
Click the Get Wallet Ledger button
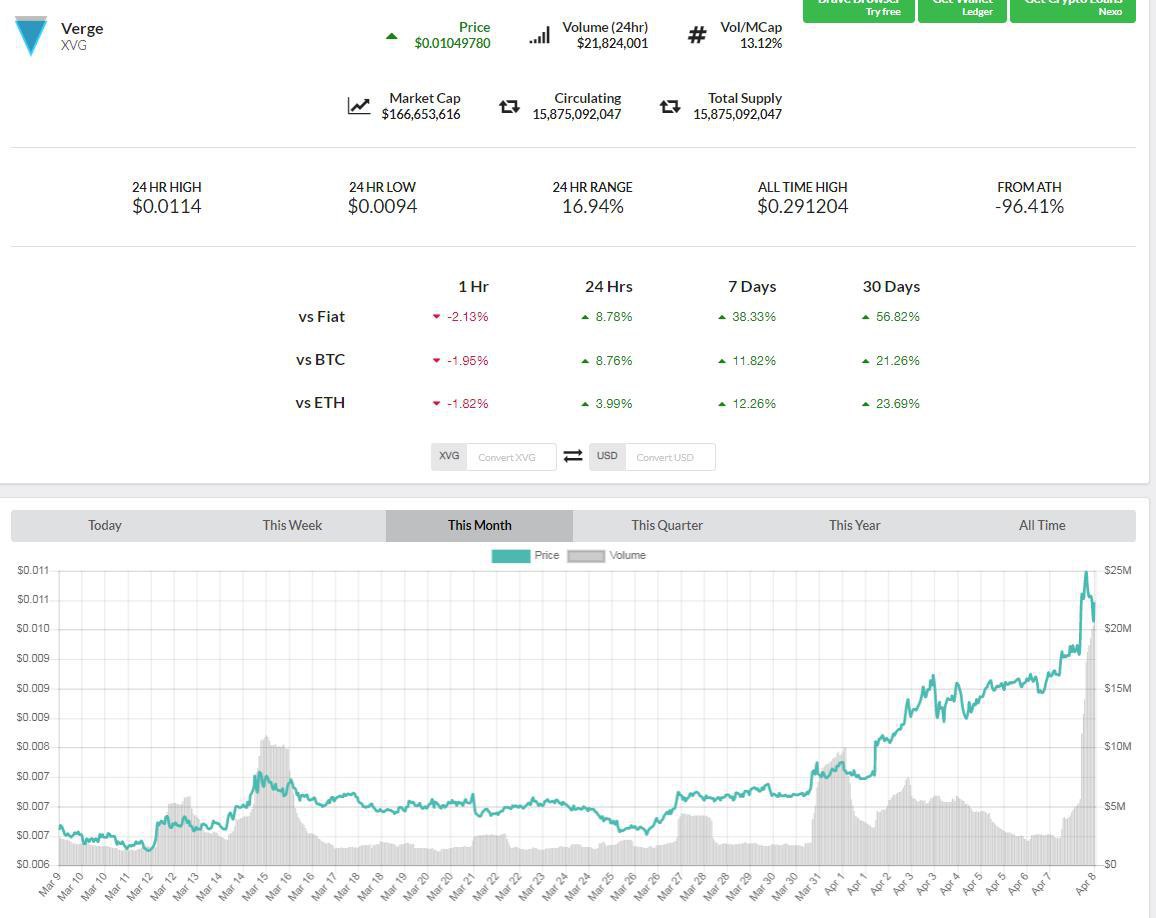(961, 8)
